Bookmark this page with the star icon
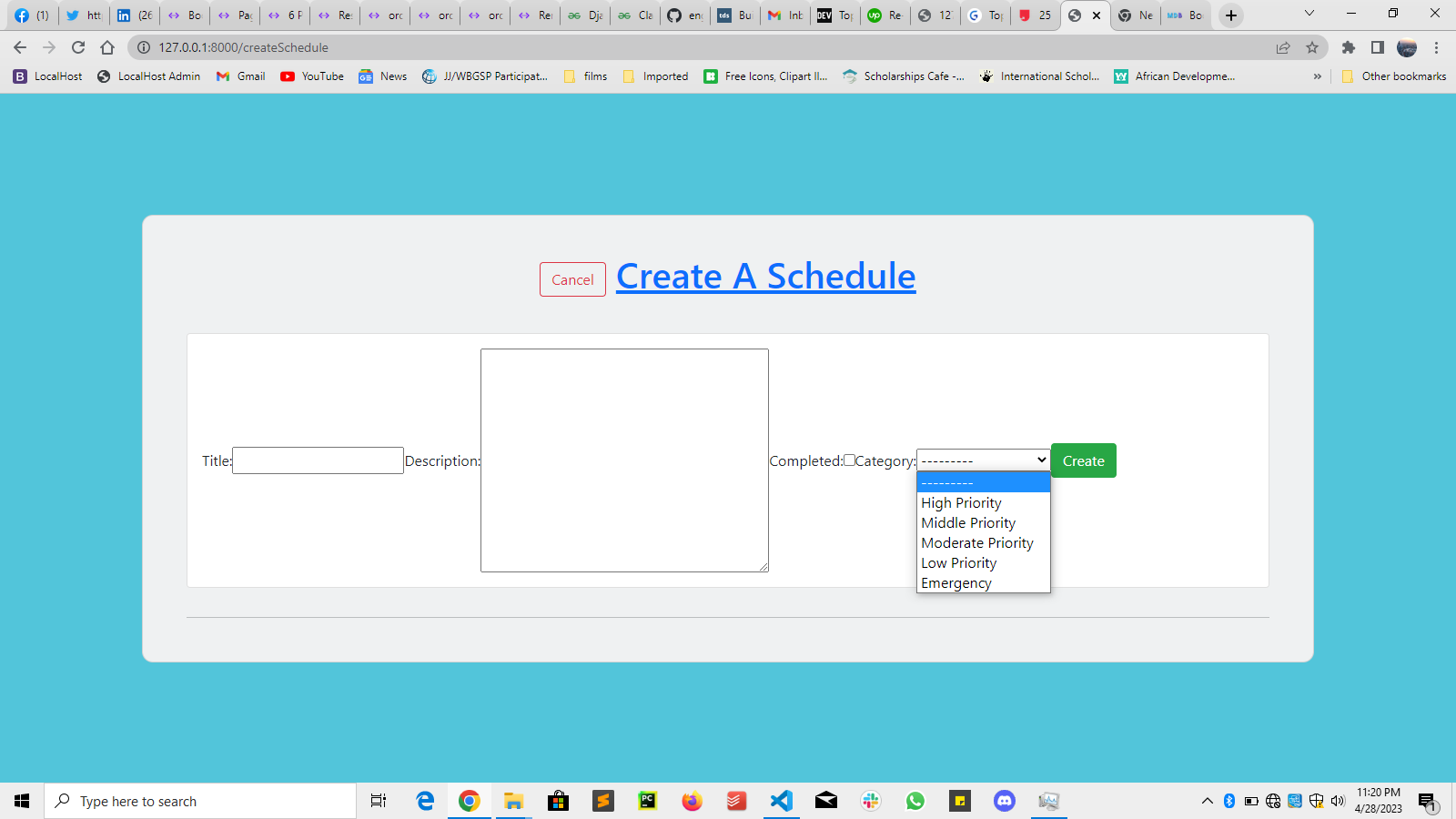 pyautogui.click(x=1314, y=47)
